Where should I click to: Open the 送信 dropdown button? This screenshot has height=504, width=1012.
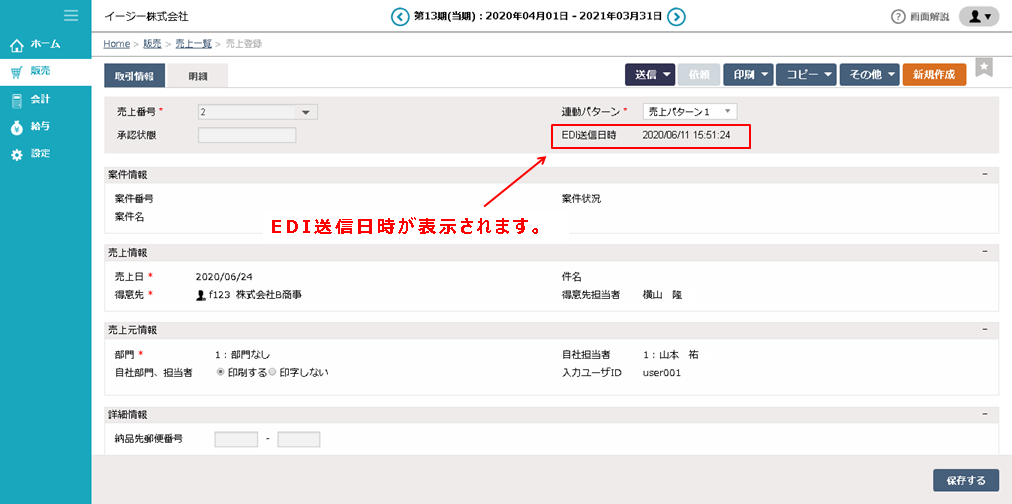click(649, 75)
